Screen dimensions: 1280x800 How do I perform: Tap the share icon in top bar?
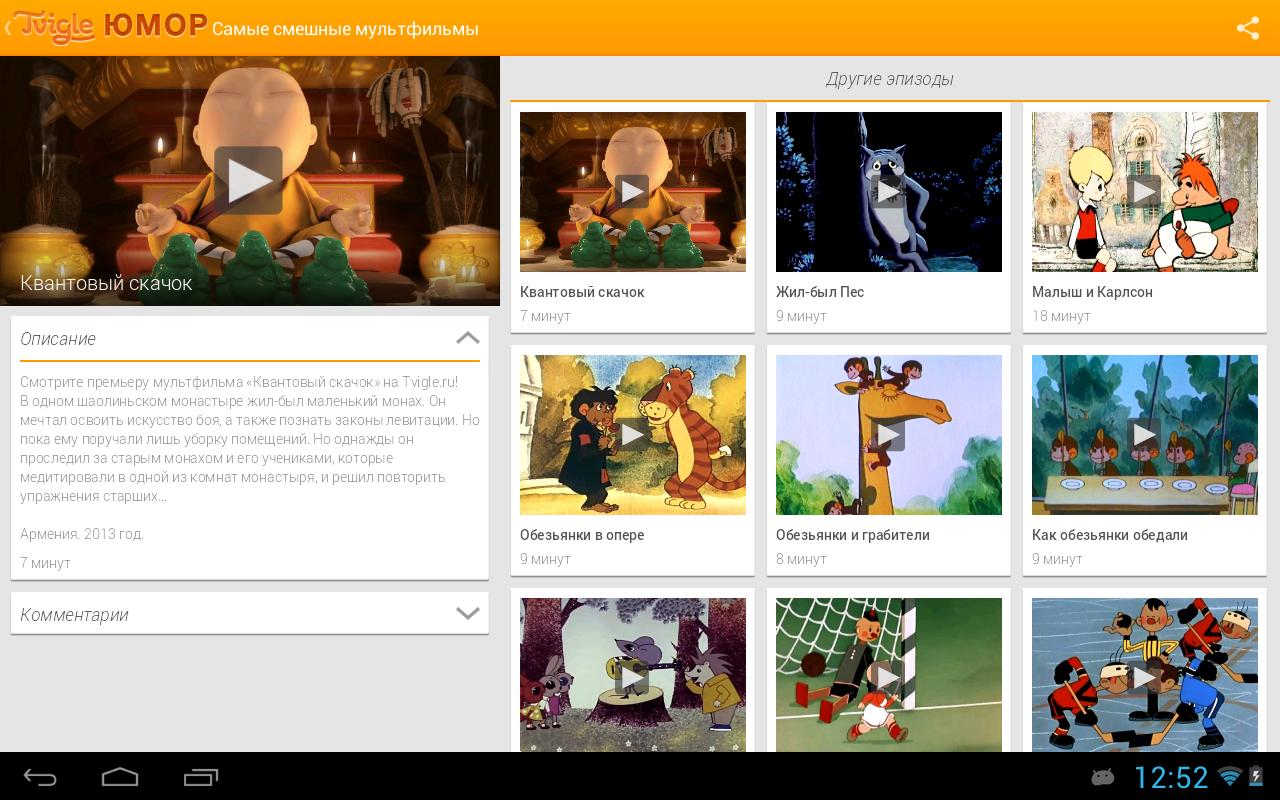[x=1247, y=28]
